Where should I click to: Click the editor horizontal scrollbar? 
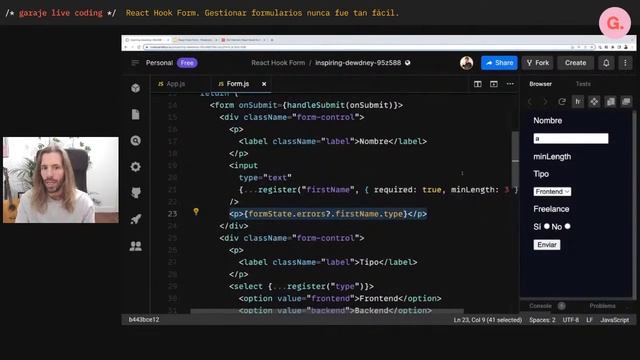coord(327,311)
